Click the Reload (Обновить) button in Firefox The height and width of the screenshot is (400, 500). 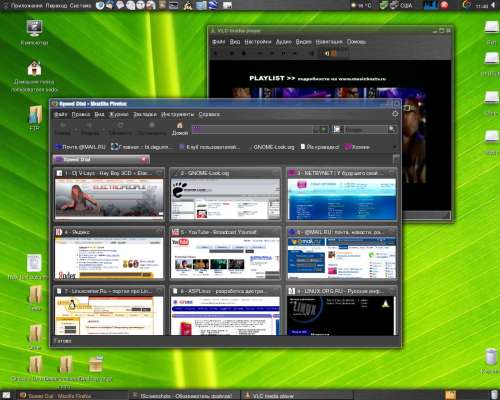point(120,129)
